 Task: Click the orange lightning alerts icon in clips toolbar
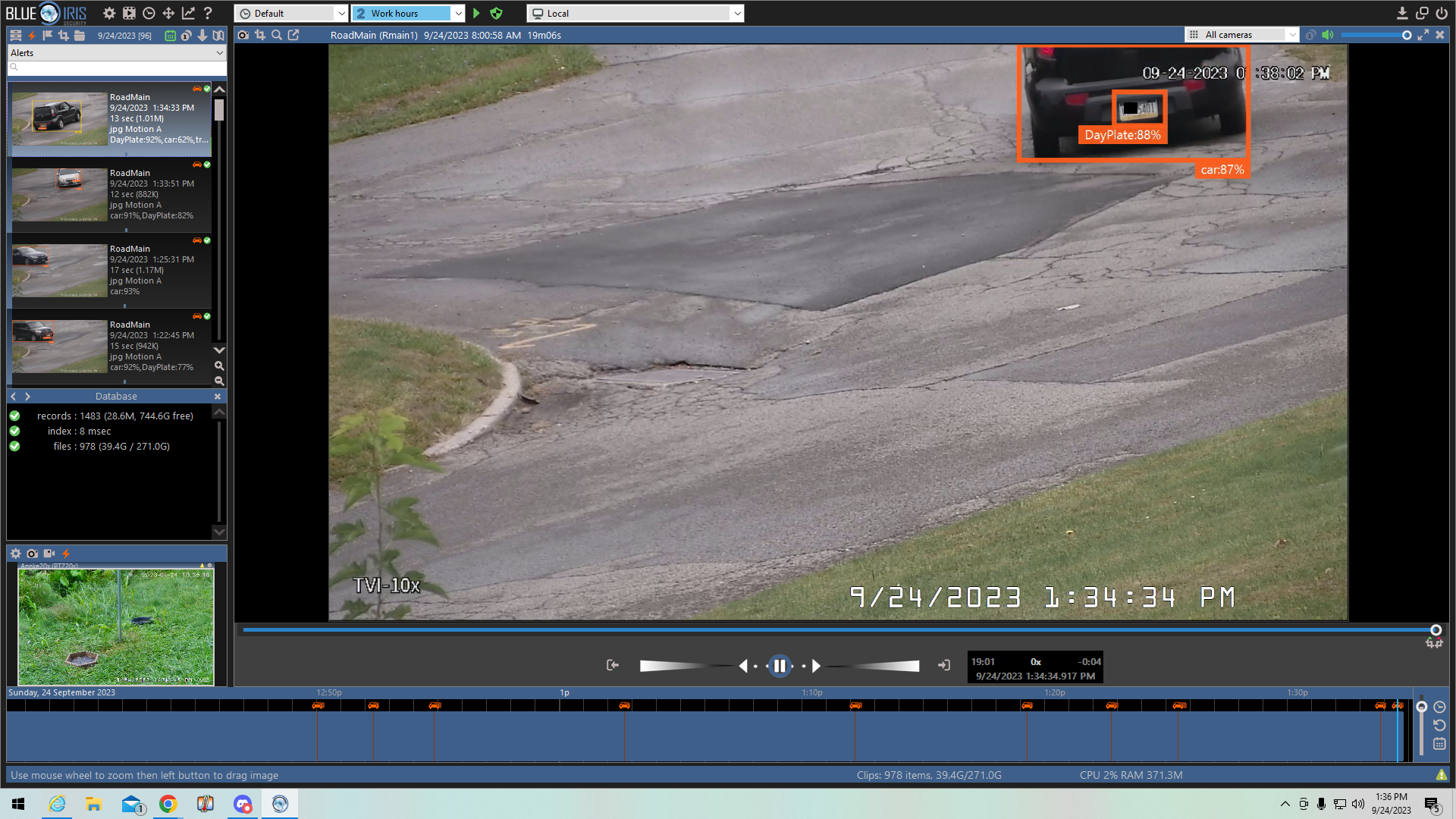tap(32, 36)
